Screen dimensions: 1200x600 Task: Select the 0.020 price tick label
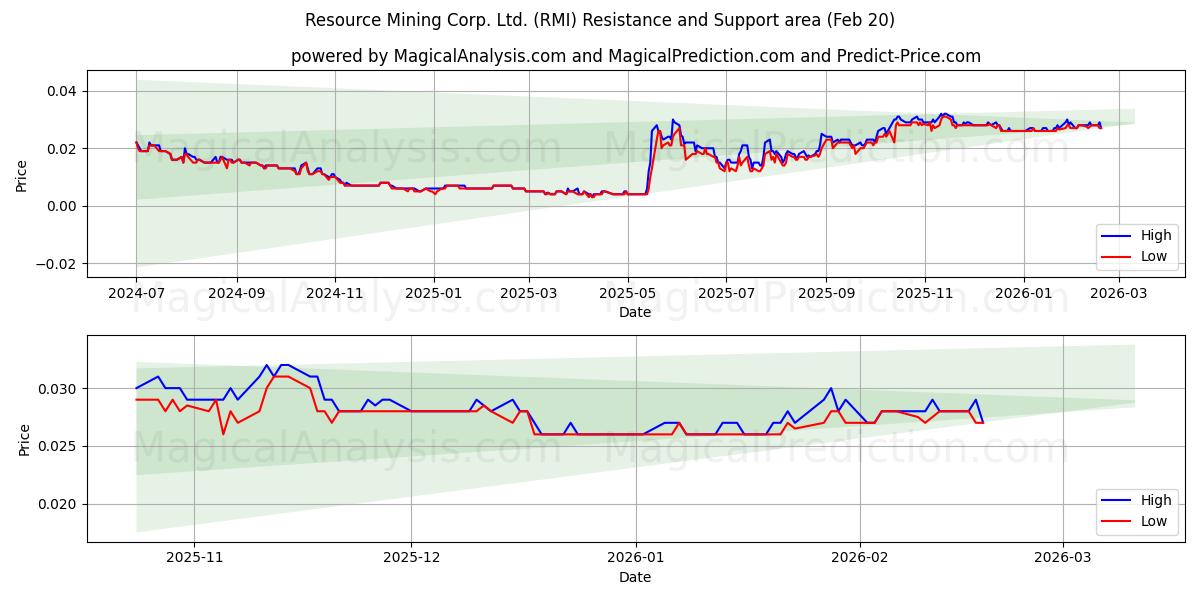59,504
